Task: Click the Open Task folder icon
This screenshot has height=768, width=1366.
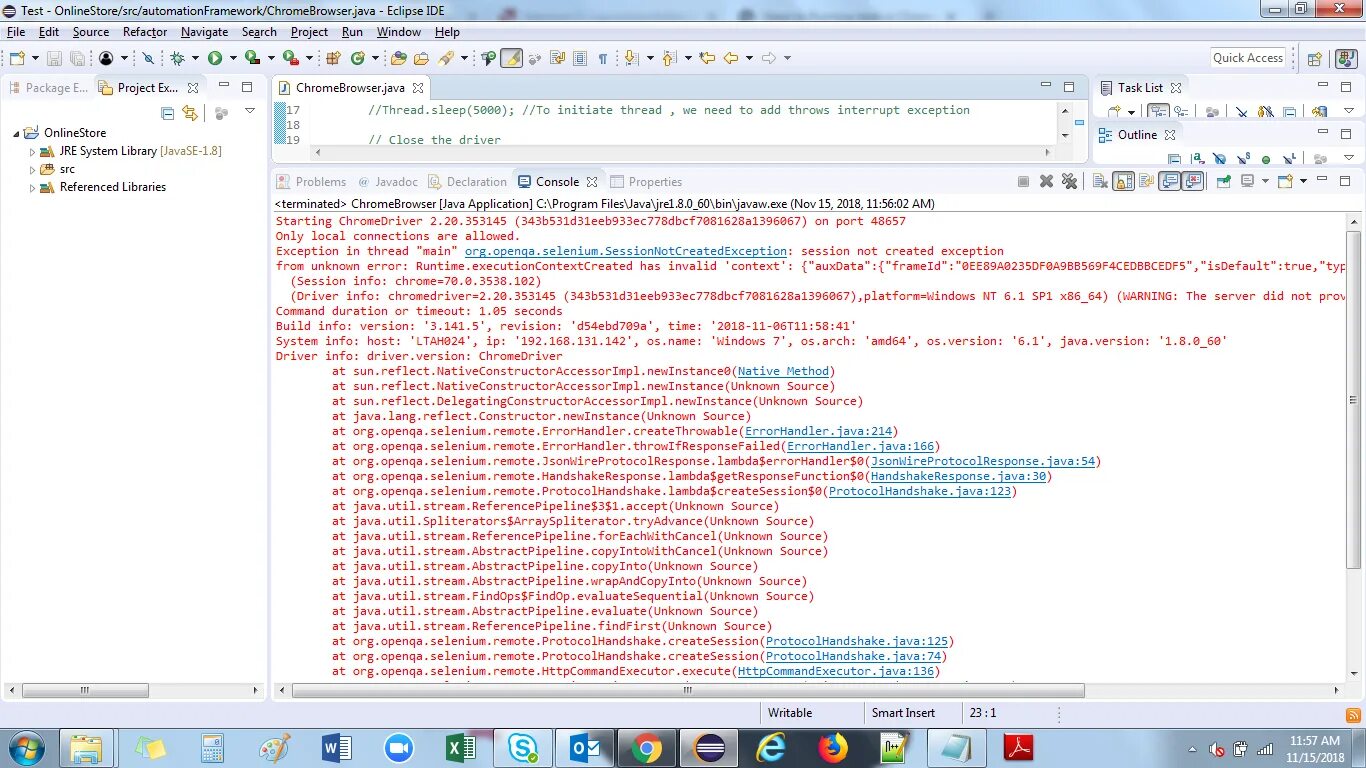Action: pos(422,58)
